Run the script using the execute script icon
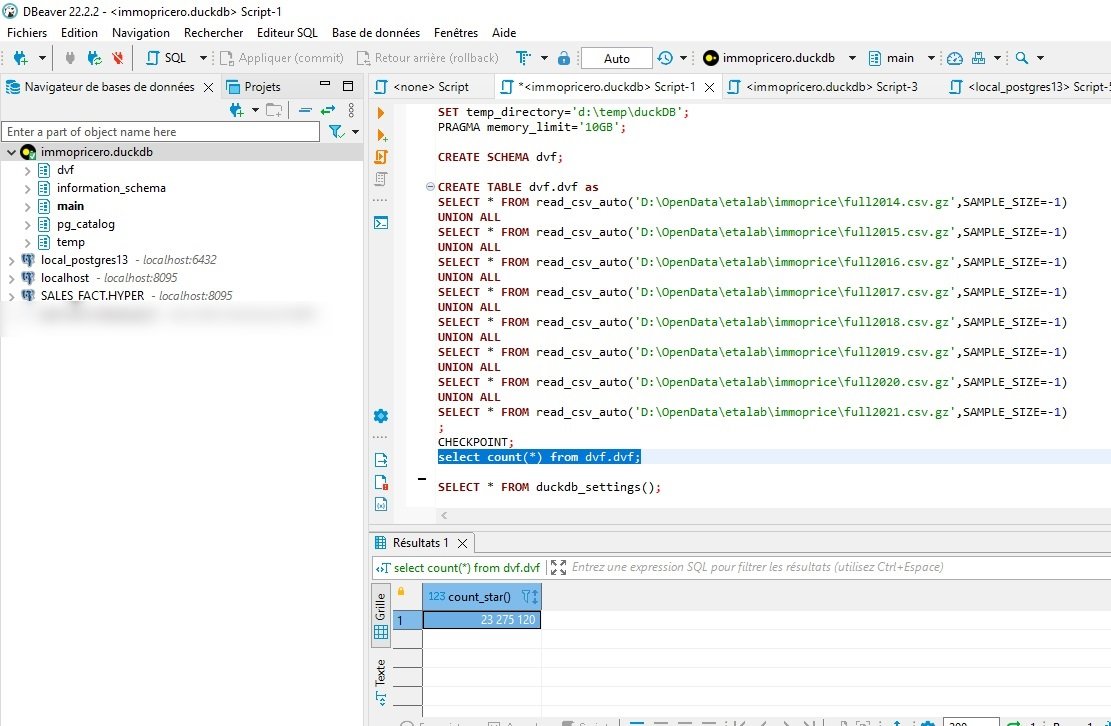1111x726 pixels. (x=381, y=157)
